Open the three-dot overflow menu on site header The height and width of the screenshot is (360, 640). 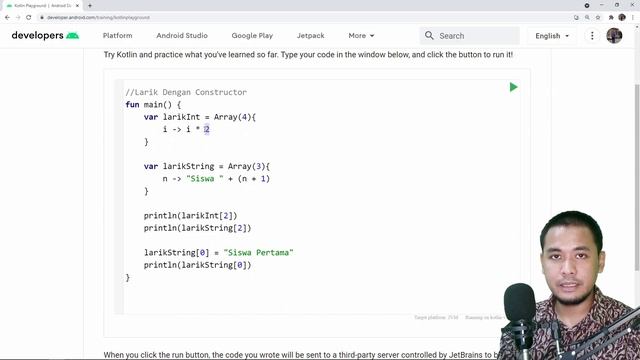pyautogui.click(x=592, y=36)
